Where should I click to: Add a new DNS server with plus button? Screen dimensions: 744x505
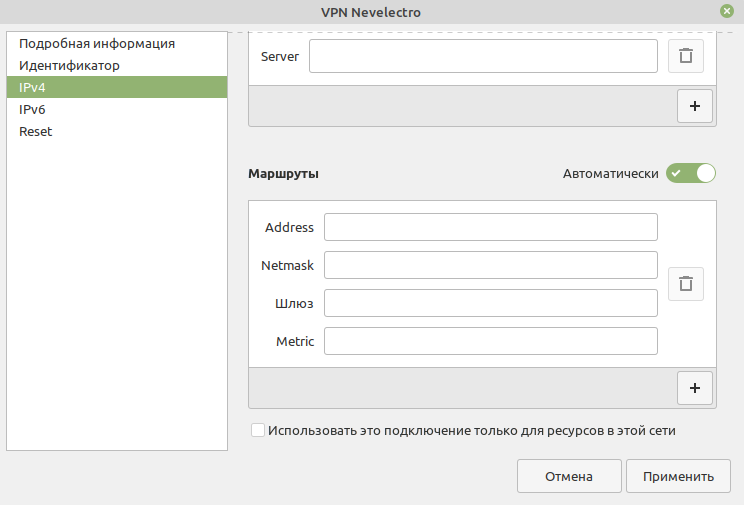click(695, 106)
